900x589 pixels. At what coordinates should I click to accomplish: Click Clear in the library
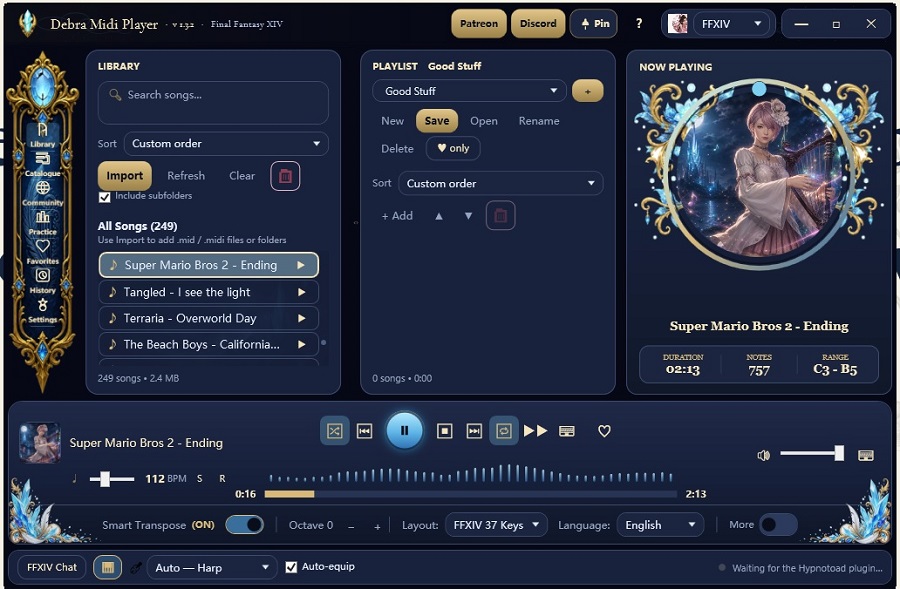242,176
